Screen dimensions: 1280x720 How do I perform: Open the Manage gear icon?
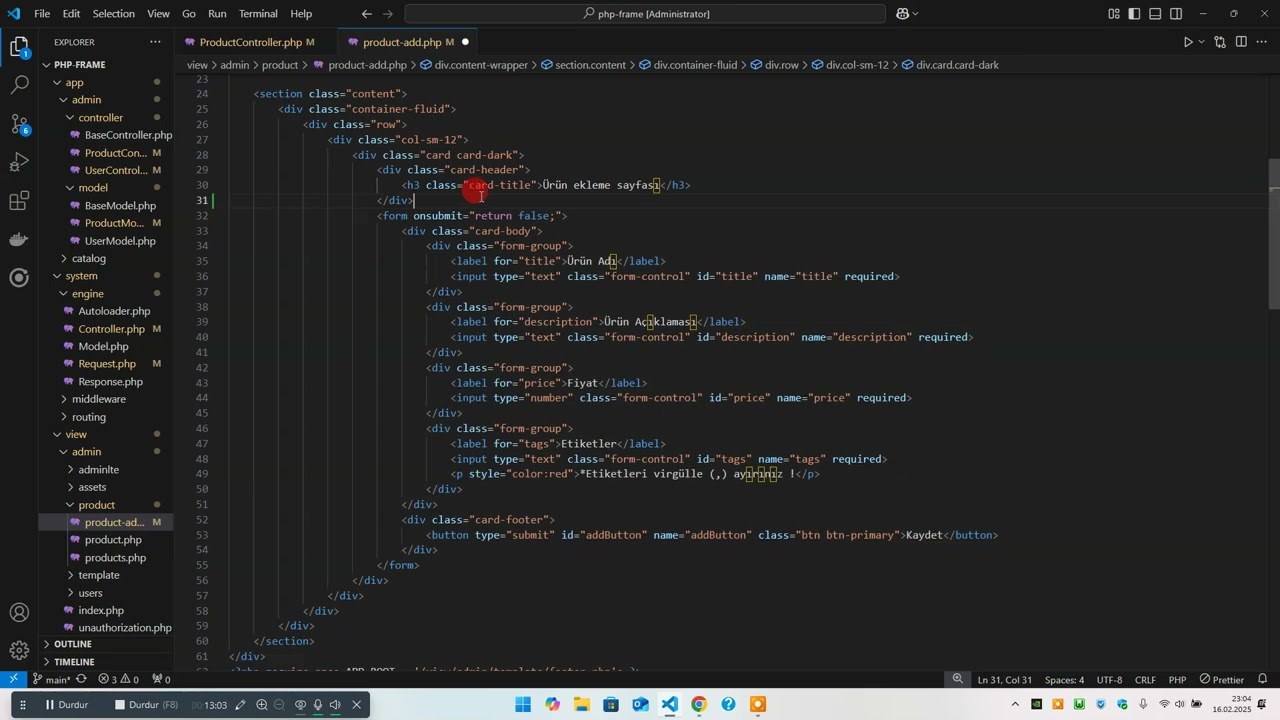(19, 651)
